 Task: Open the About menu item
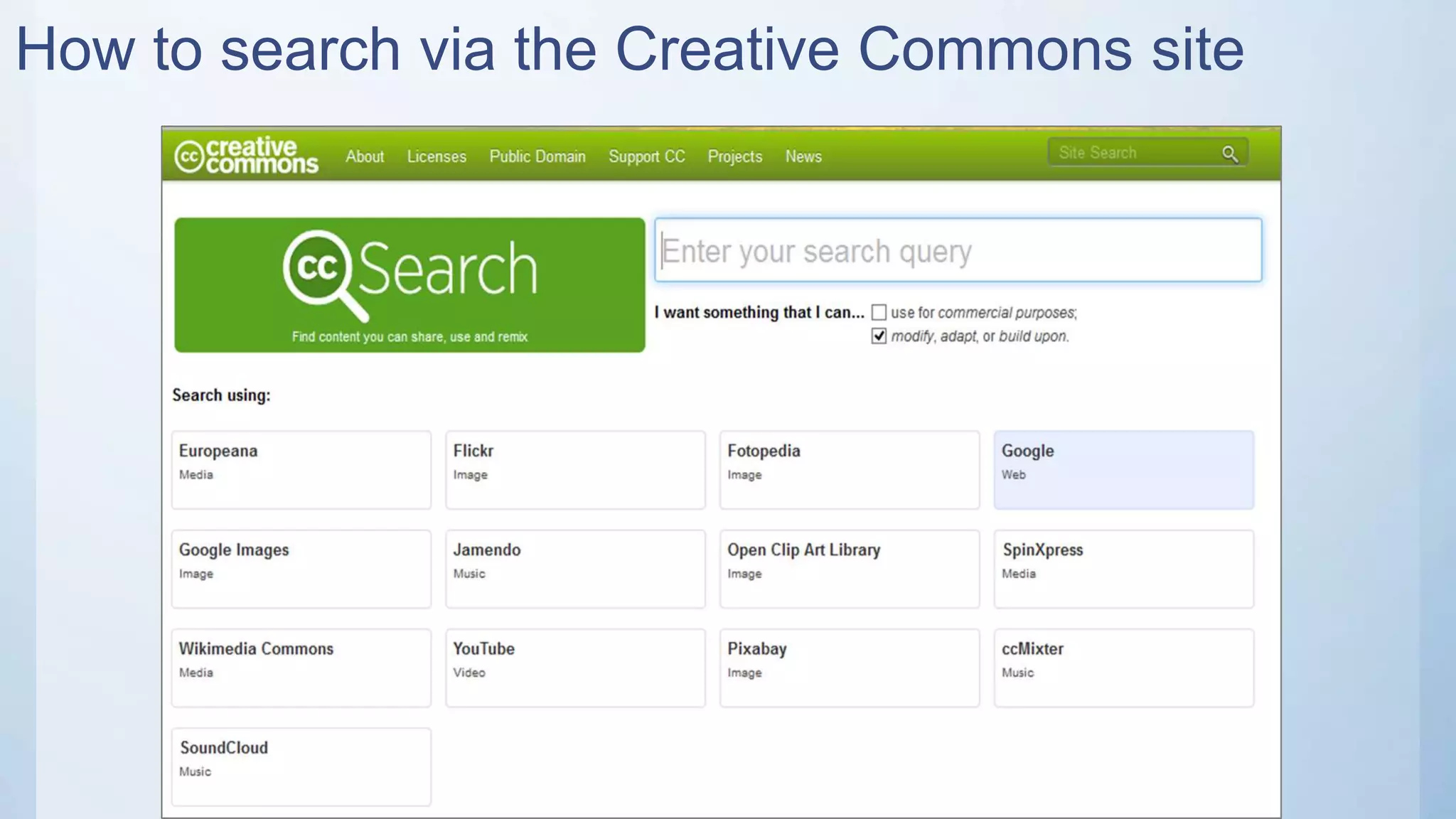pyautogui.click(x=365, y=156)
